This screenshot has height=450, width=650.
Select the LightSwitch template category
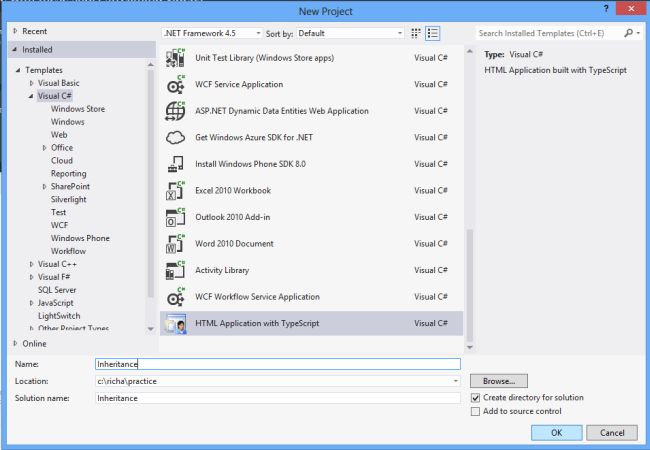[x=59, y=316]
